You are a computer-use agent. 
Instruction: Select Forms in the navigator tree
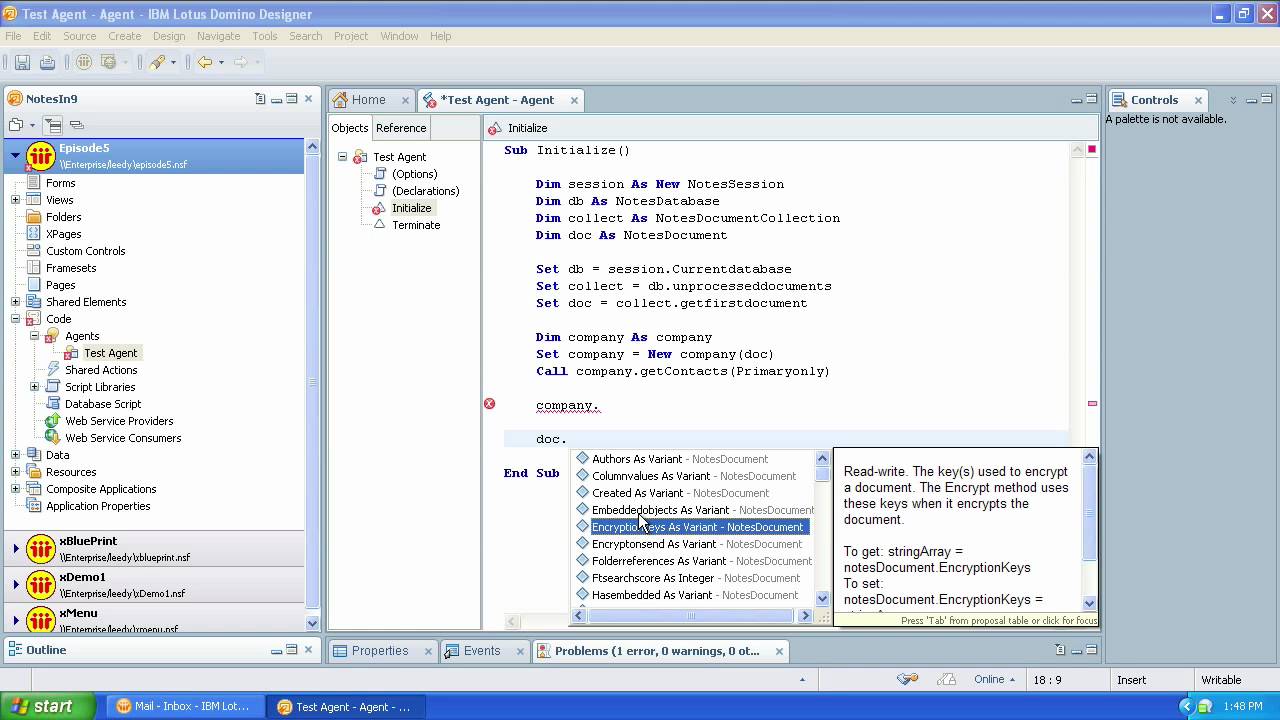[x=60, y=183]
